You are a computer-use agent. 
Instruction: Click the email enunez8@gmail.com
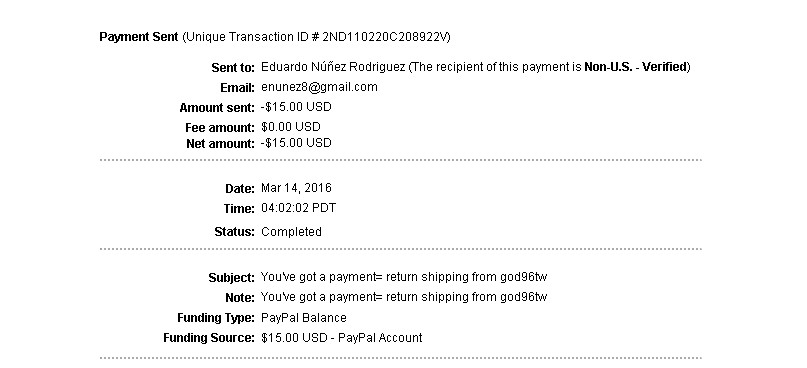(x=319, y=87)
